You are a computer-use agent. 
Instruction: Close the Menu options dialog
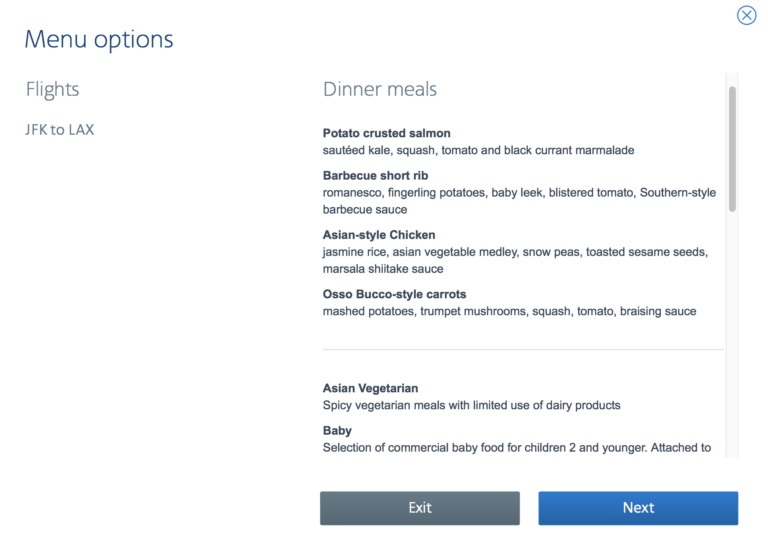coord(746,15)
